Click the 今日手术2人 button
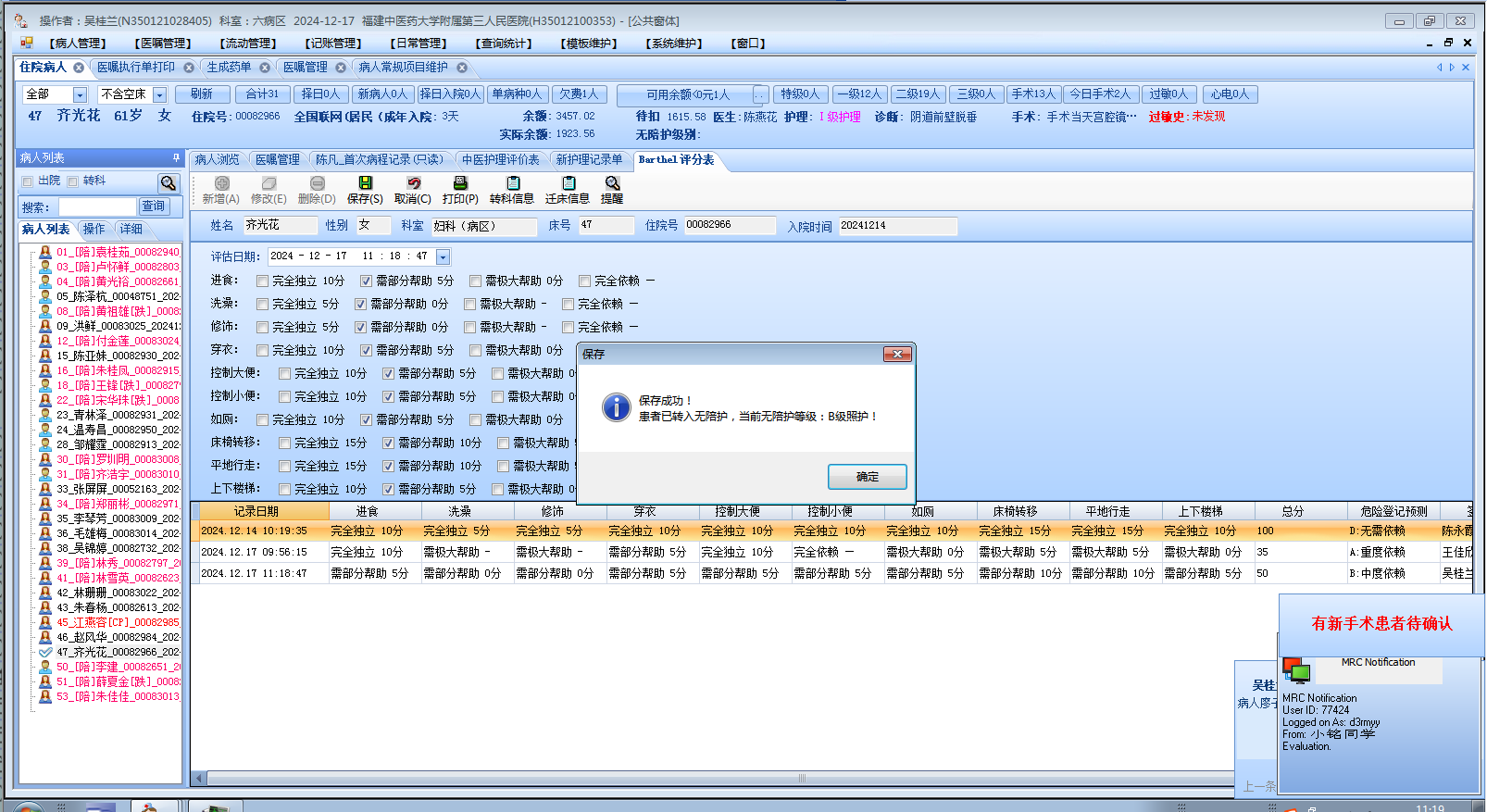Viewport: 1487px width, 812px height. click(x=1100, y=94)
